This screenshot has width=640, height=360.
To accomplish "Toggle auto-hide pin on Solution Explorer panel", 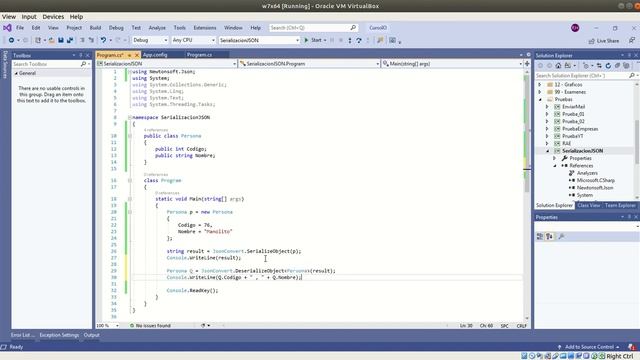I will click(629, 55).
